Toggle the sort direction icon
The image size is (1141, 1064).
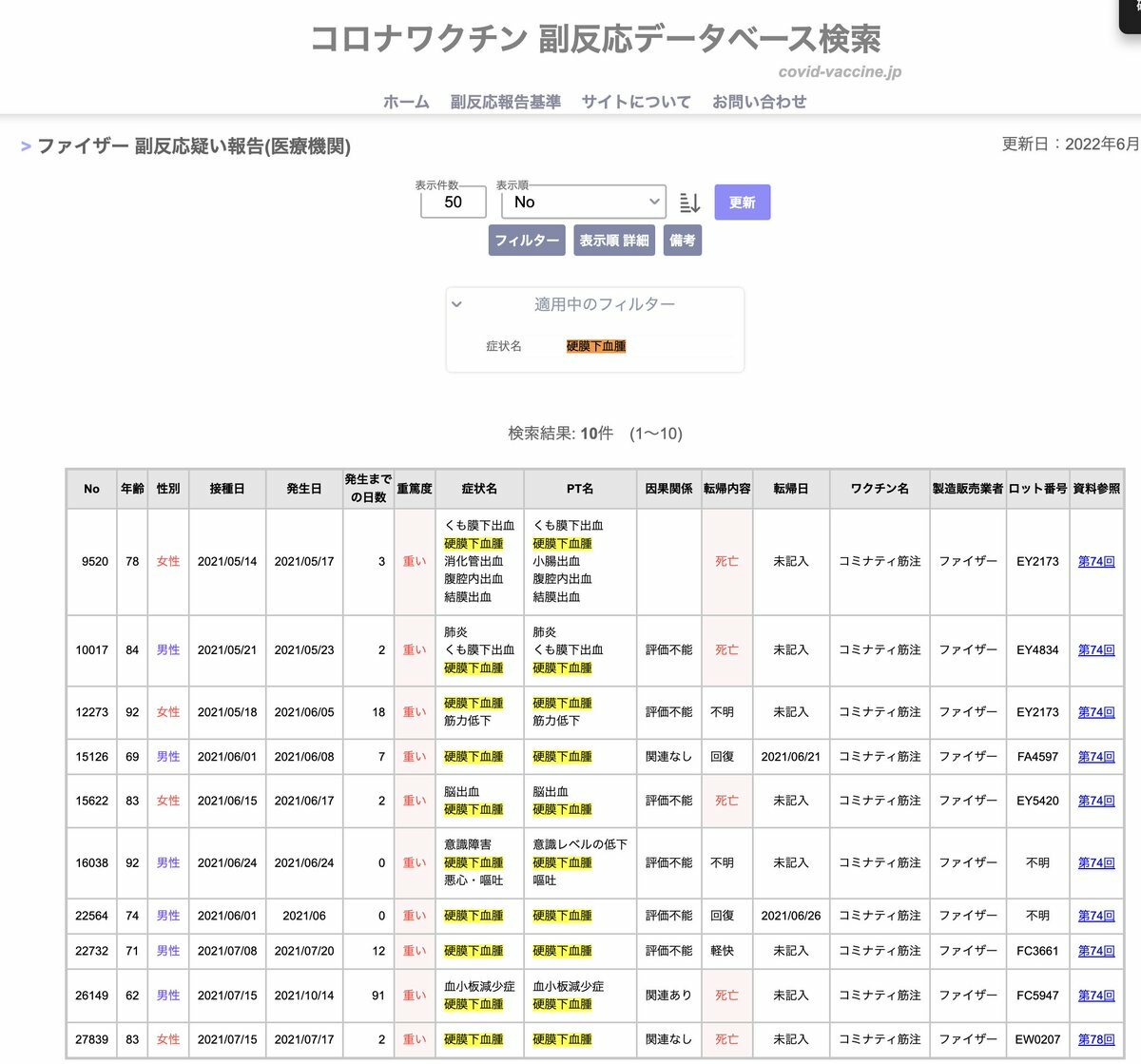point(690,203)
